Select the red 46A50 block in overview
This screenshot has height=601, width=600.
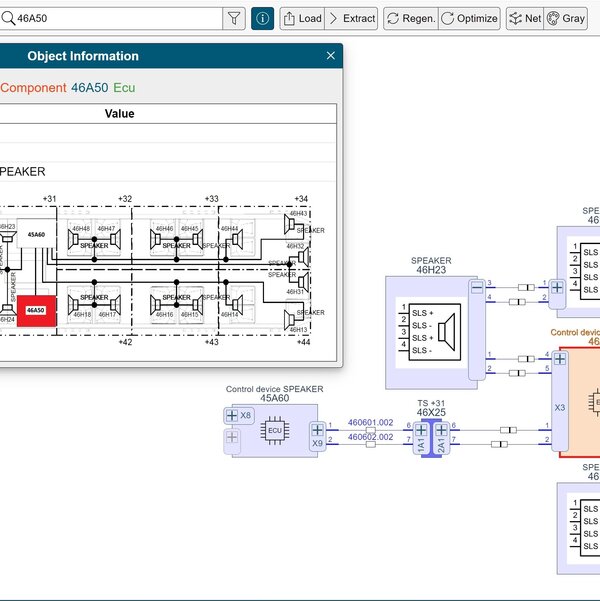tap(35, 311)
